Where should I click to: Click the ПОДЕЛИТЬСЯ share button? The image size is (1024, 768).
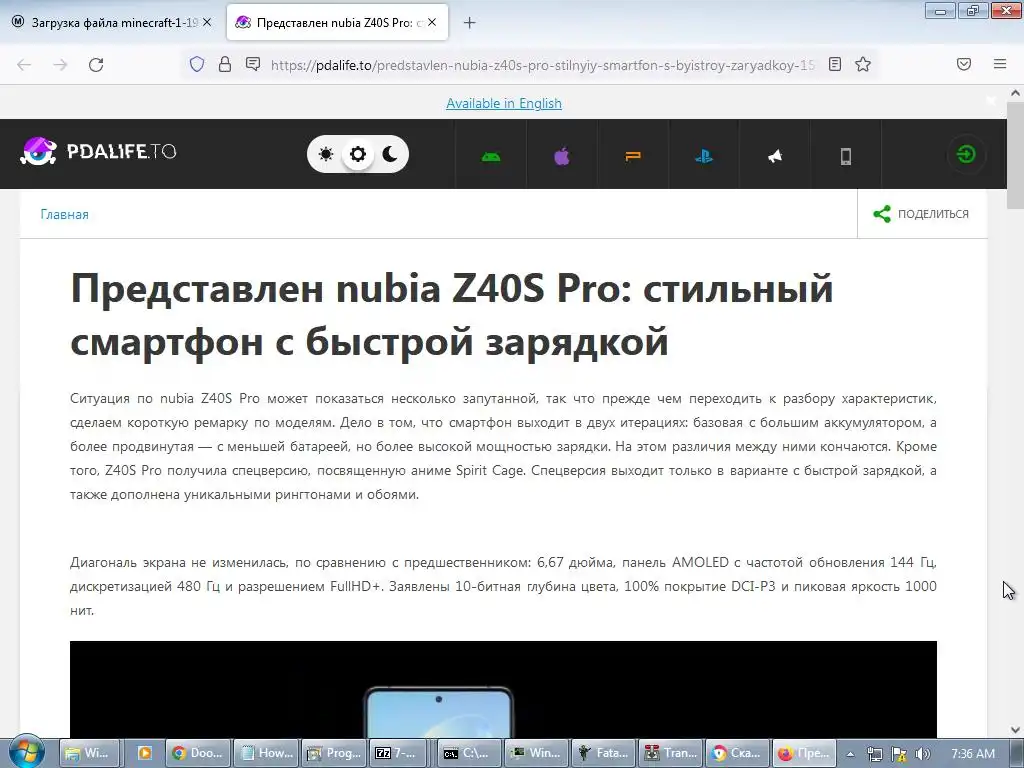tap(921, 214)
